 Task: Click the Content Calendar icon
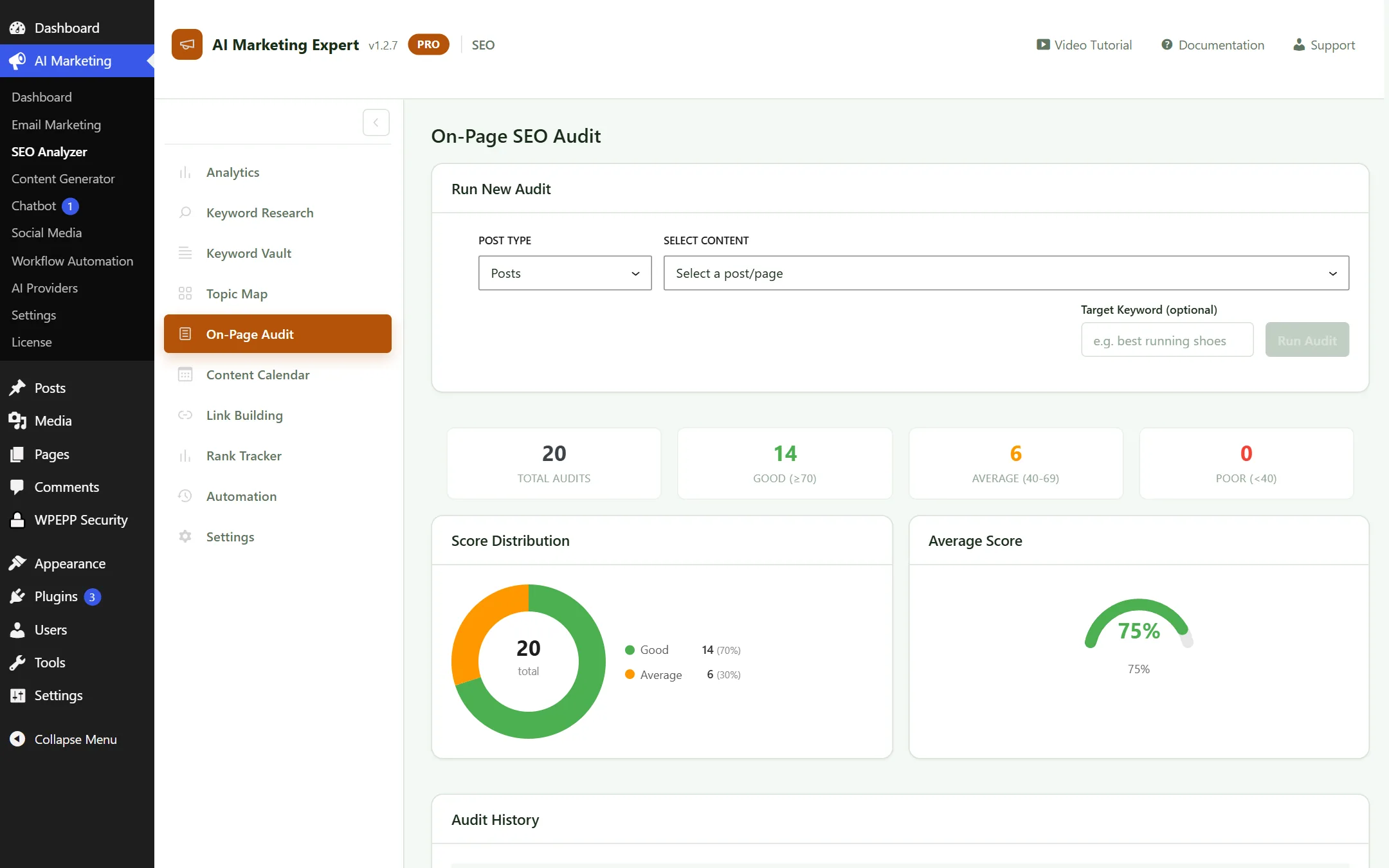point(185,375)
